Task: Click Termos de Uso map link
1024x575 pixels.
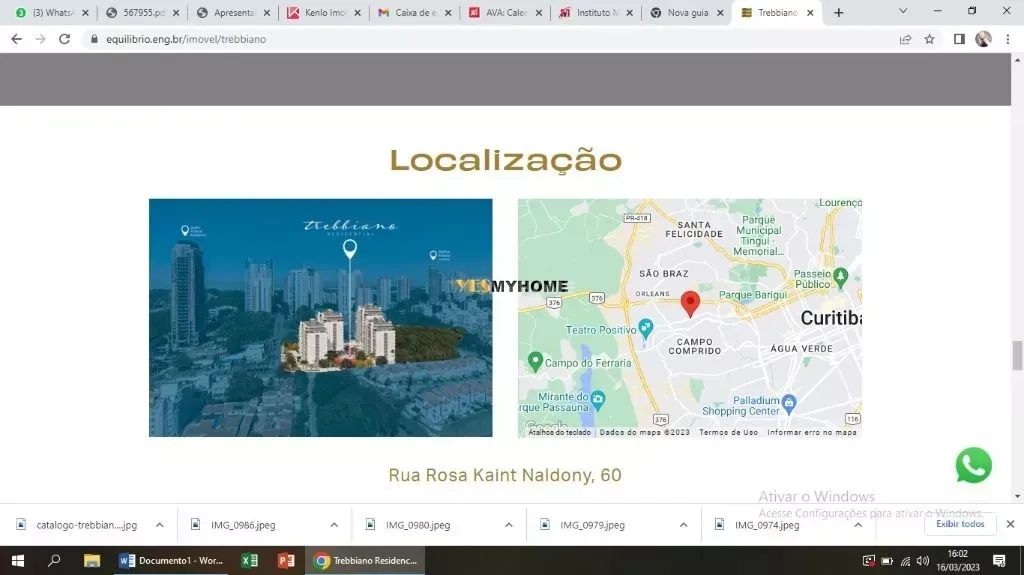Action: (728, 432)
